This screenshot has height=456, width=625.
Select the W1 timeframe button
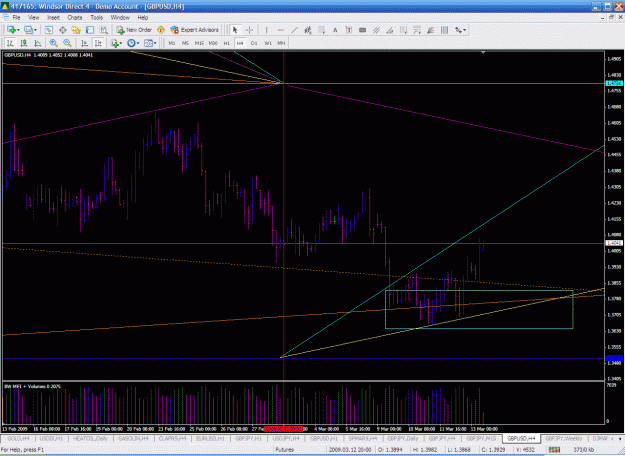point(268,43)
